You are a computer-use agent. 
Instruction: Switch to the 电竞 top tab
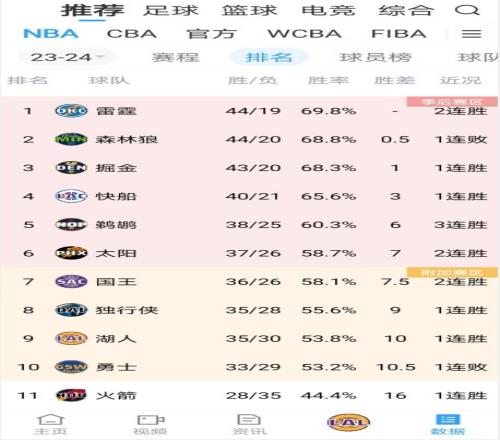[328, 10]
